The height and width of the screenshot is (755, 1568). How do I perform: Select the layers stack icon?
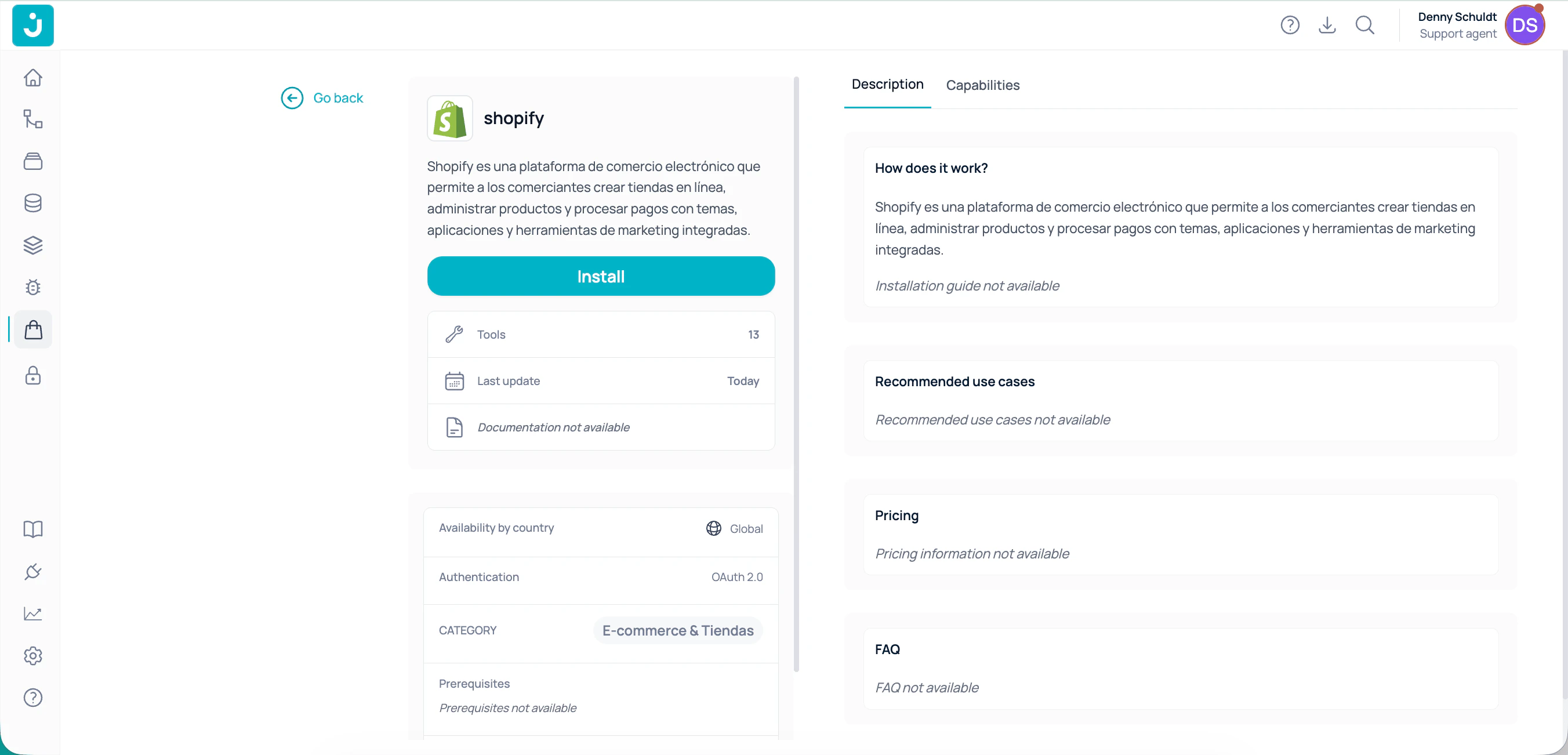point(33,245)
